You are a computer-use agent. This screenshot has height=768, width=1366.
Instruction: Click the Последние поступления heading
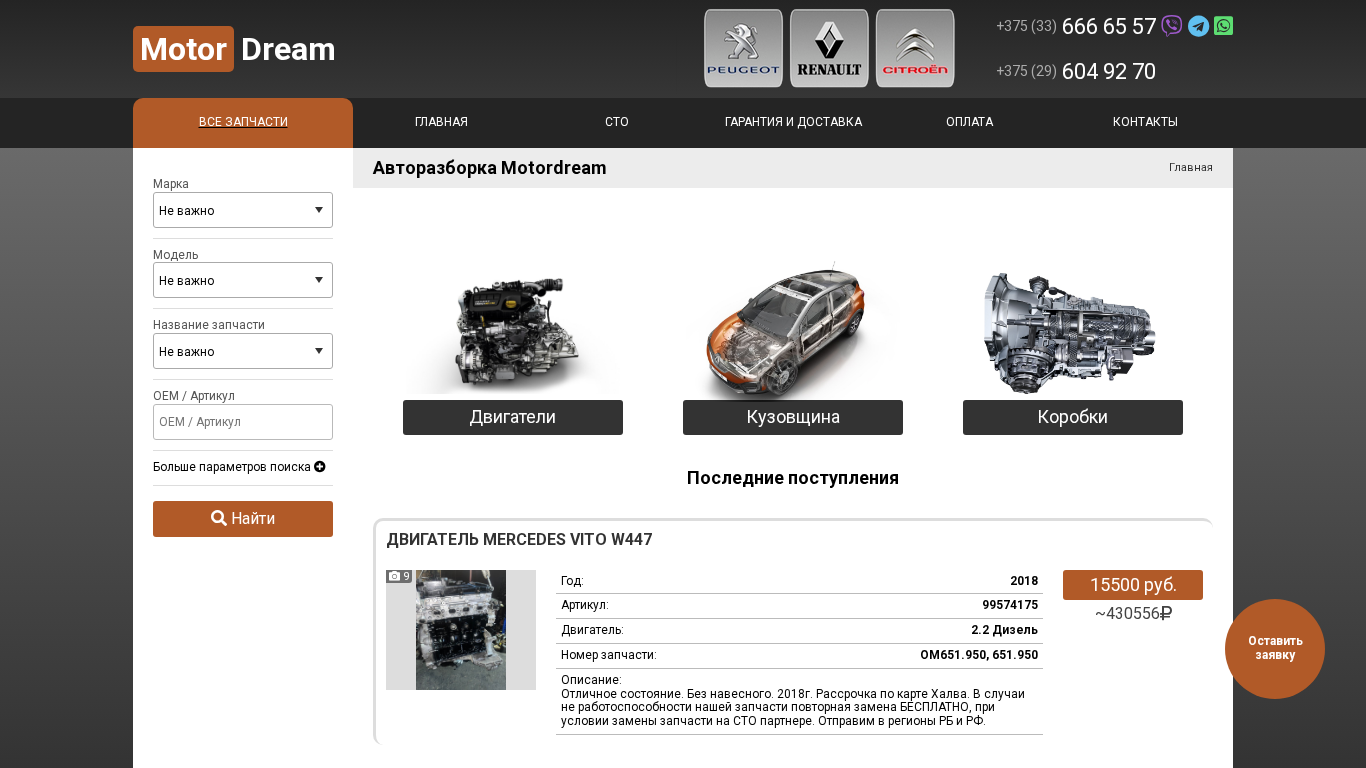[x=793, y=478]
